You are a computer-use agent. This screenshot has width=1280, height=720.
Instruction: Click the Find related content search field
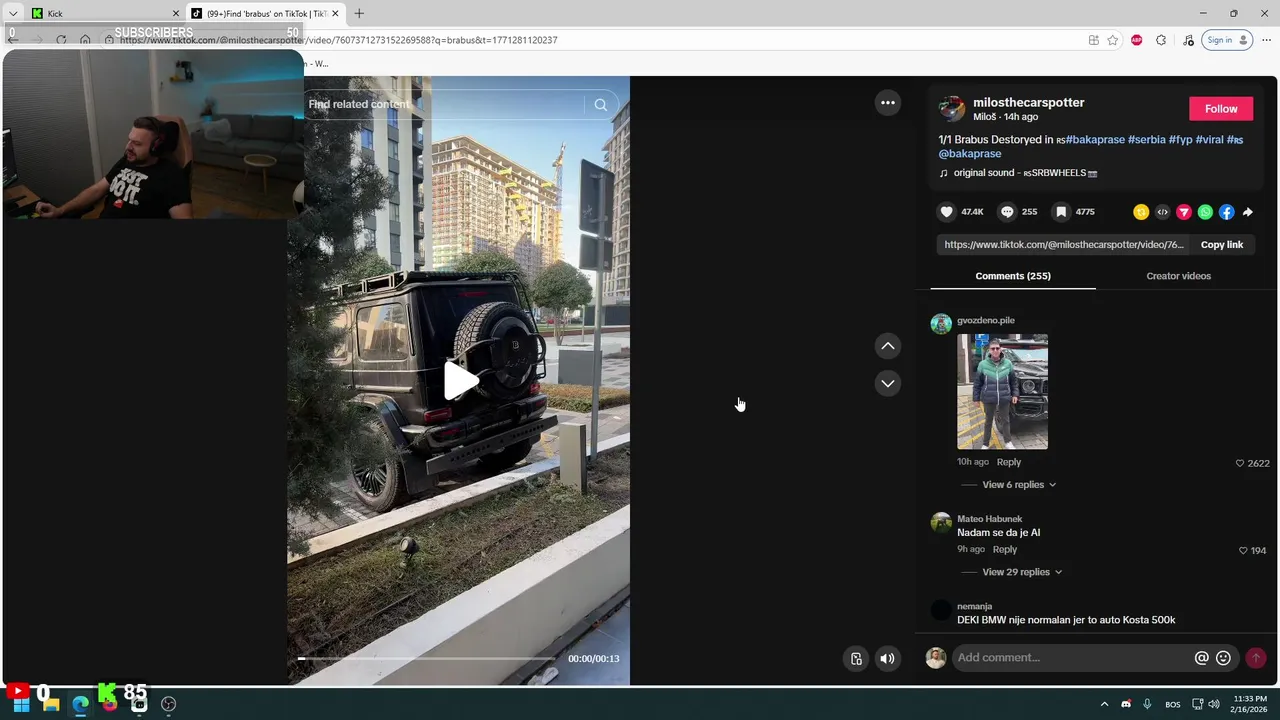click(445, 104)
